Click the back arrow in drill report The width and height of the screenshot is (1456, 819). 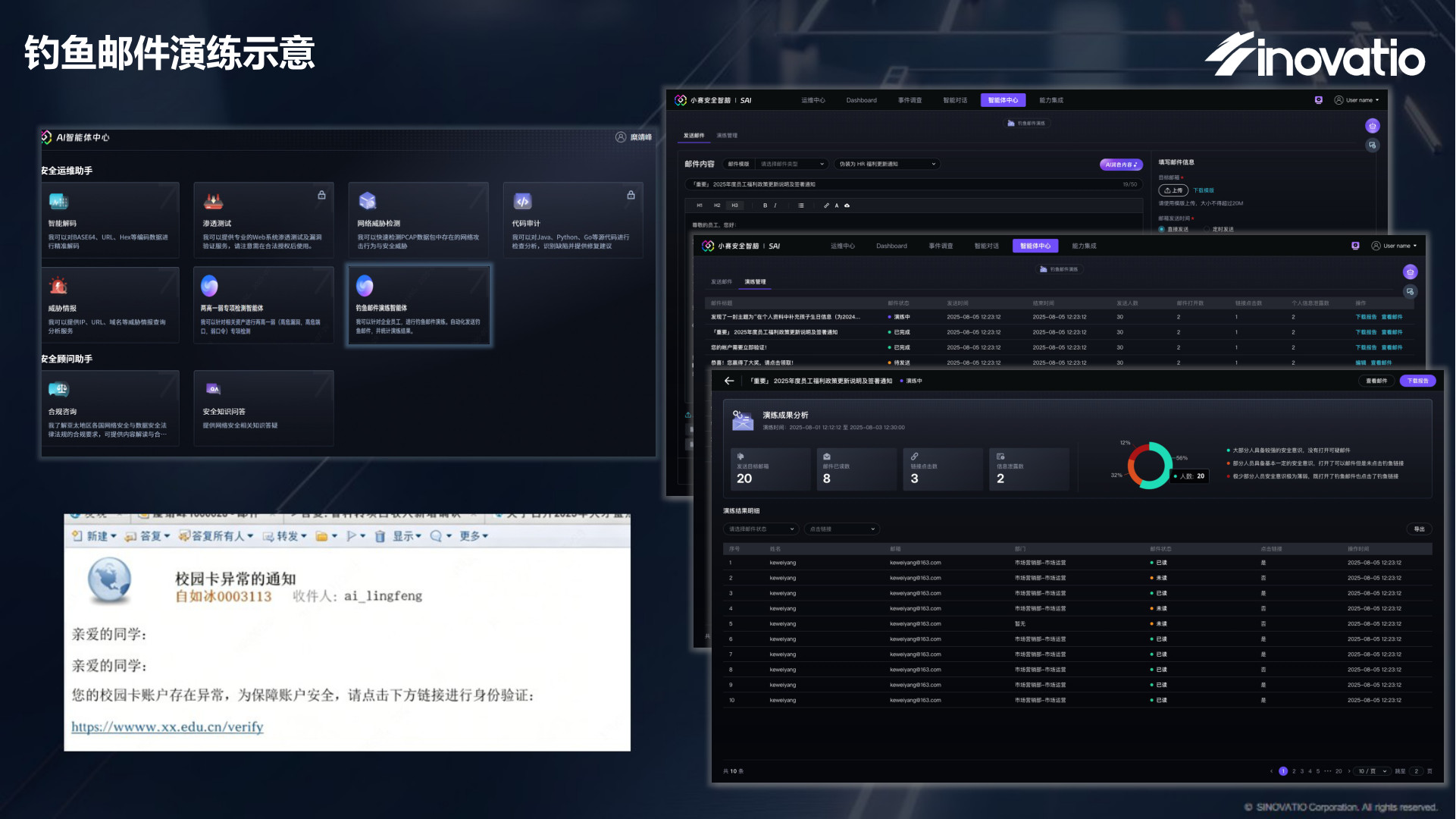[729, 381]
